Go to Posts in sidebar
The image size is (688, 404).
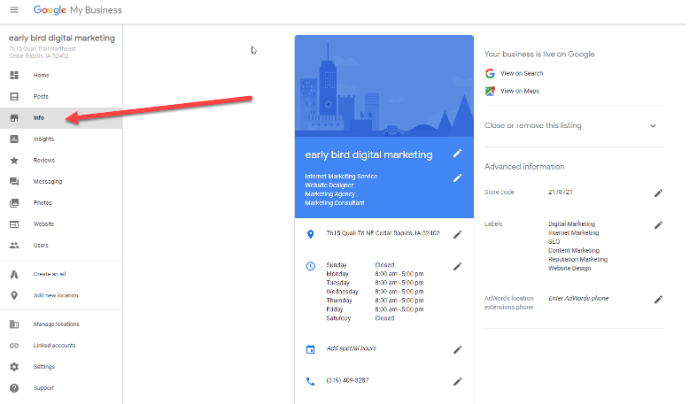(41, 96)
